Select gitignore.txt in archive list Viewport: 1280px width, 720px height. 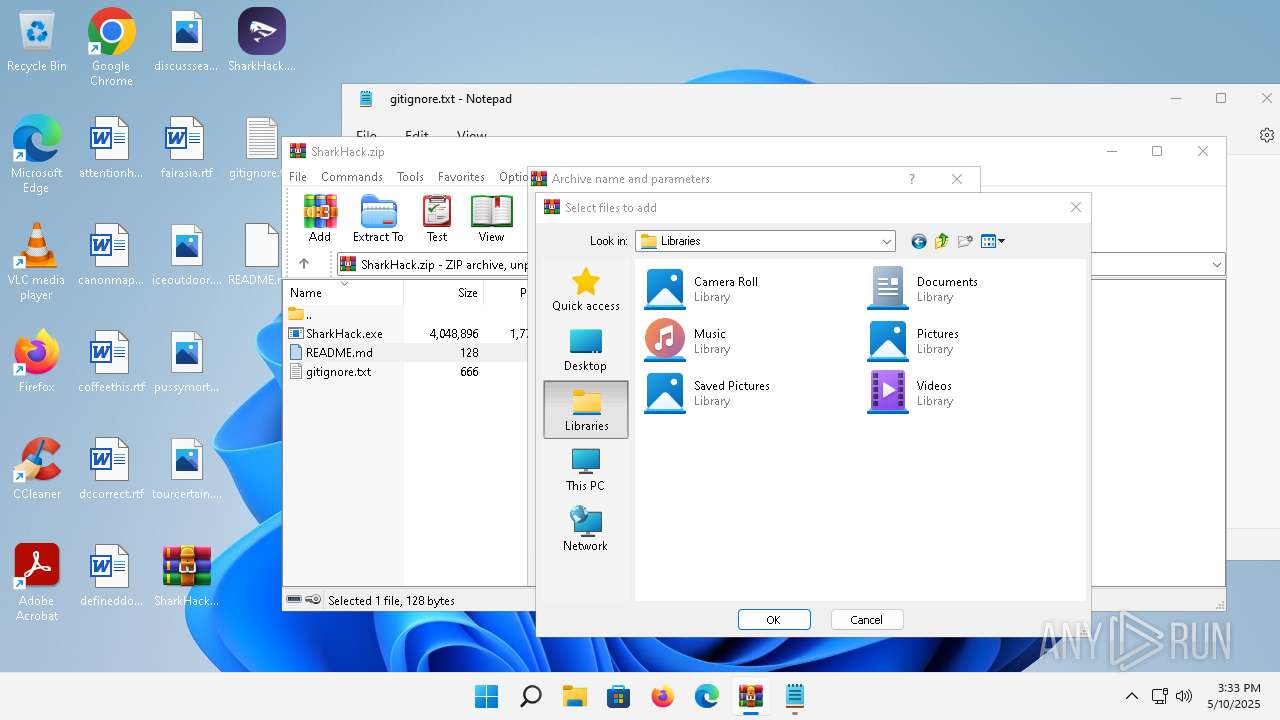pos(338,372)
